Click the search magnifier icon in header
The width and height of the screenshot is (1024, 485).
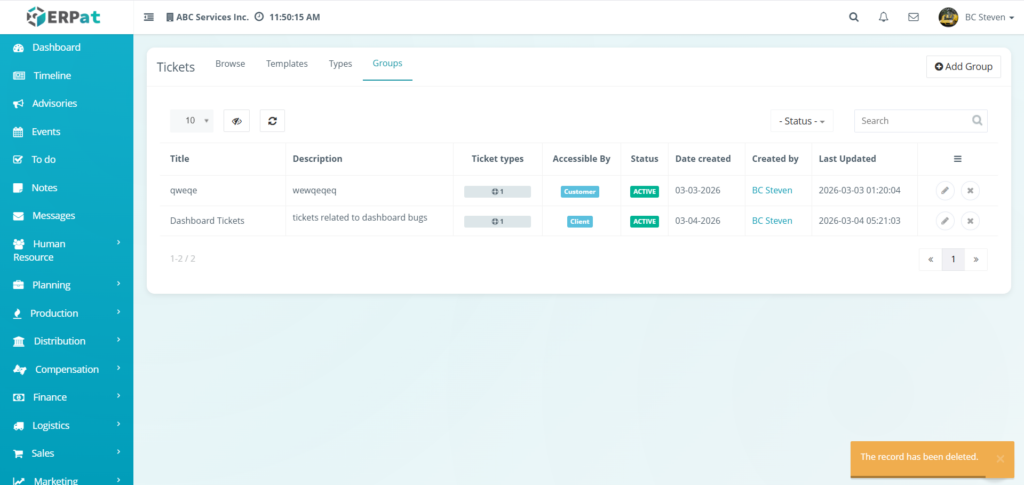pyautogui.click(x=853, y=17)
